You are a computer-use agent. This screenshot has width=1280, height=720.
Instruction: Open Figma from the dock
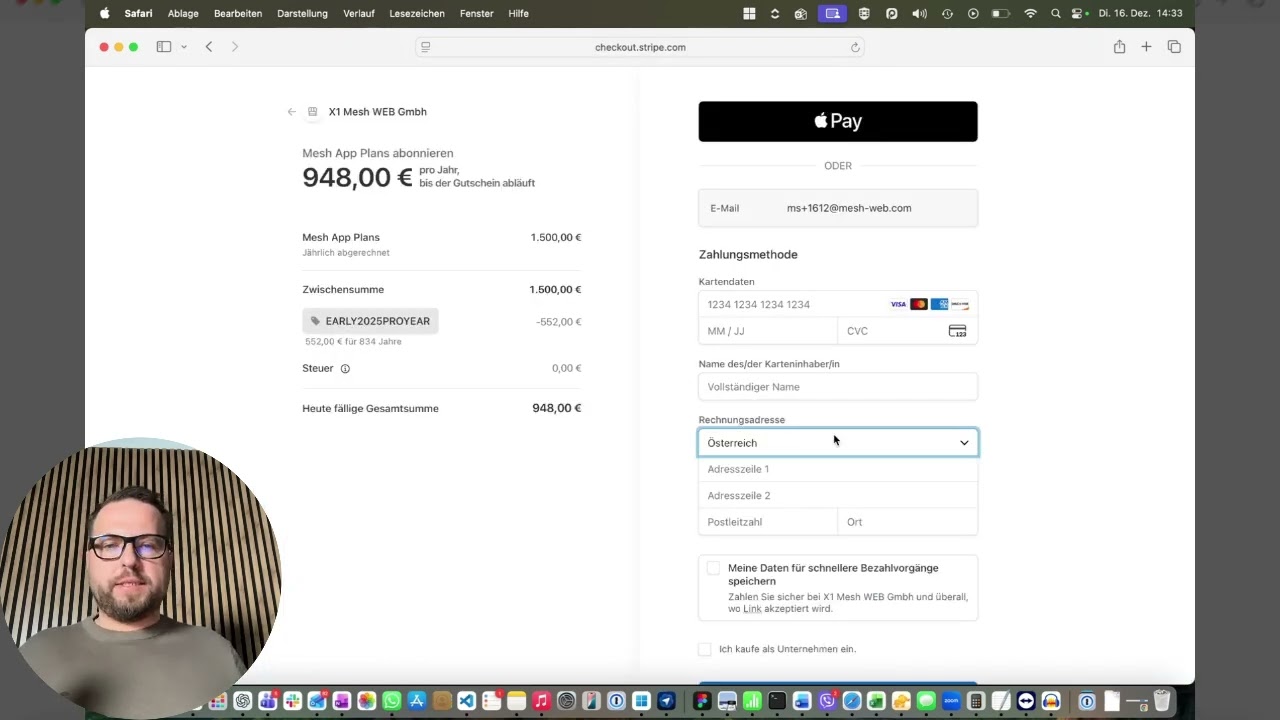point(702,701)
